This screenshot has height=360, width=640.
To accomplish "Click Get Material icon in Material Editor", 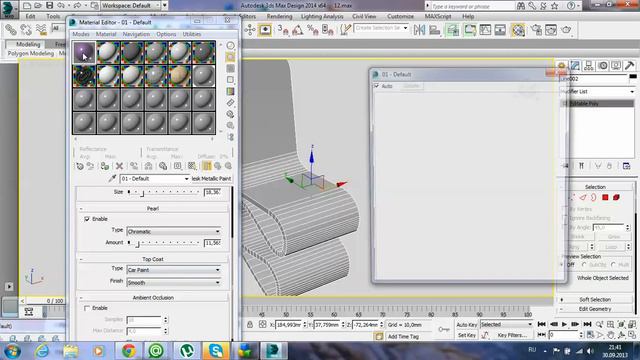I will pos(80,166).
